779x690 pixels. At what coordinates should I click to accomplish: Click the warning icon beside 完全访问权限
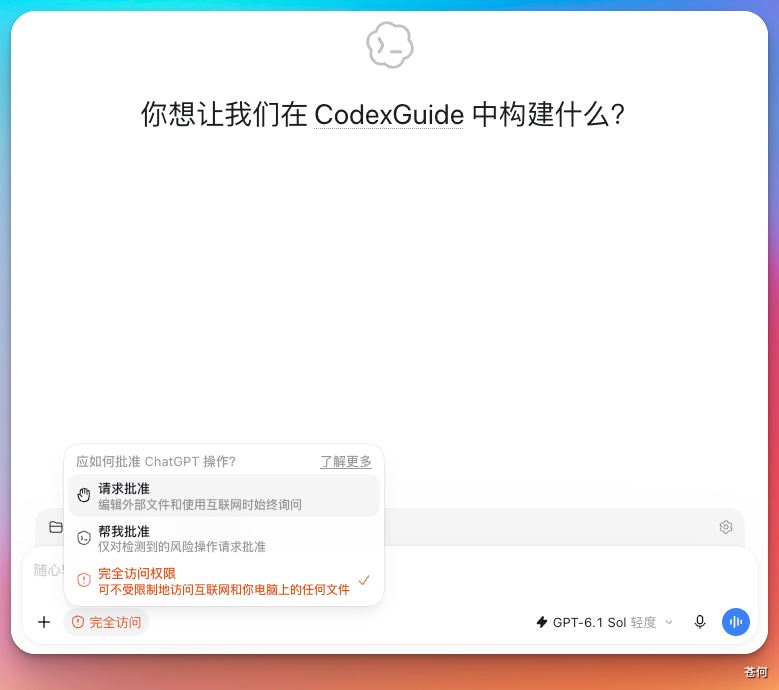coord(84,580)
